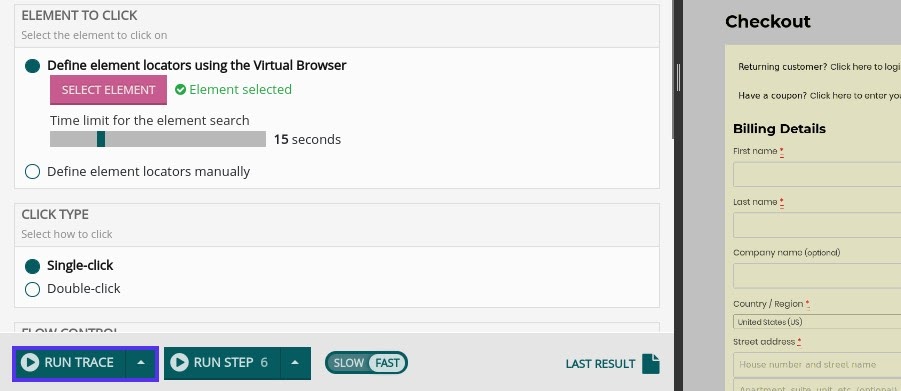Click the SELECT ELEMENT button

pos(109,90)
